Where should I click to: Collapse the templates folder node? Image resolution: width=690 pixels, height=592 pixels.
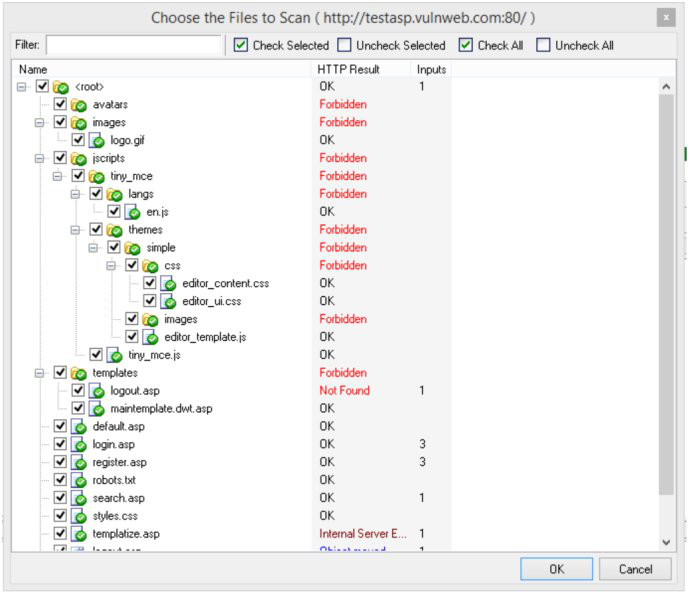pyautogui.click(x=39, y=373)
